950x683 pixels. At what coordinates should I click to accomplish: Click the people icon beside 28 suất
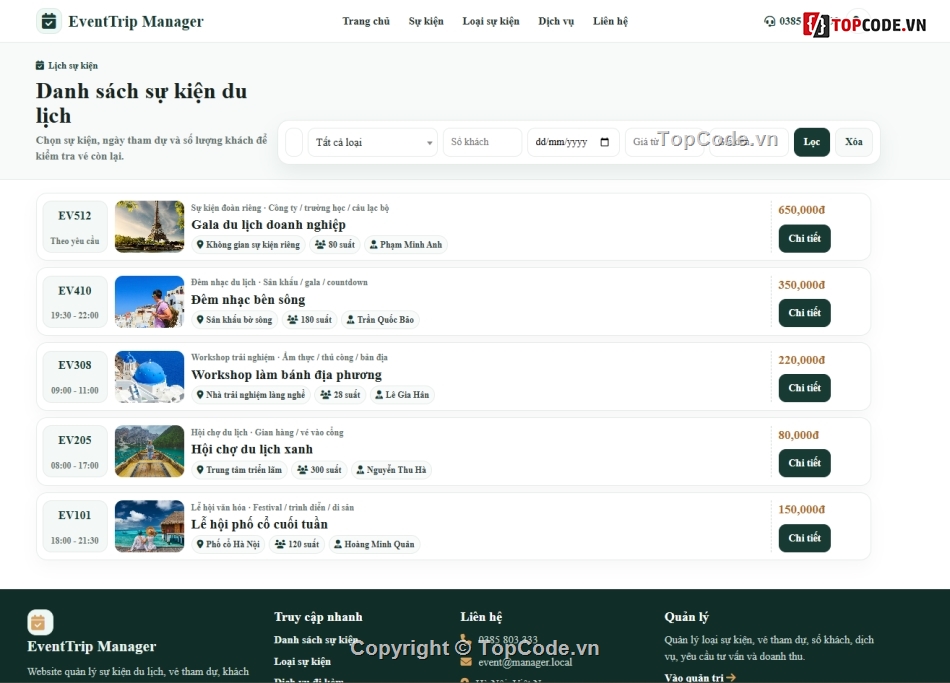pyautogui.click(x=325, y=395)
